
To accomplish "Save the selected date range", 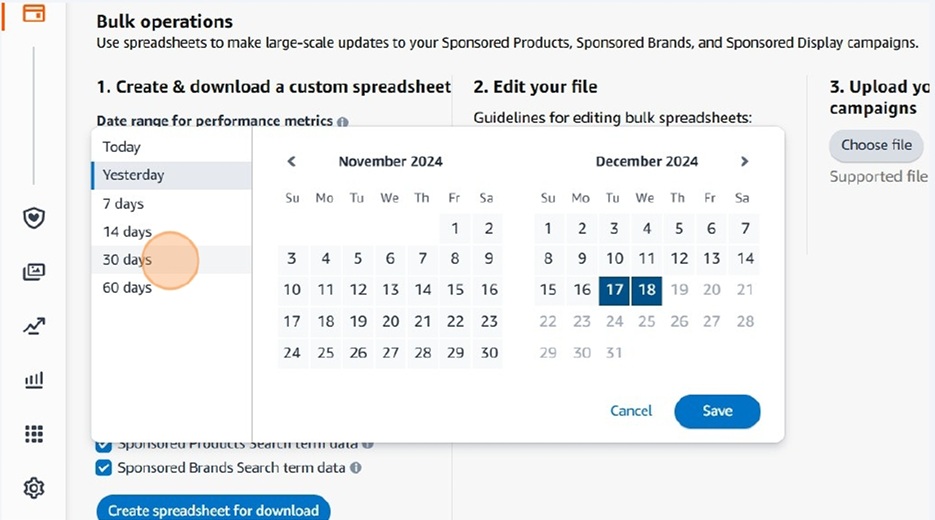I will click(x=717, y=411).
